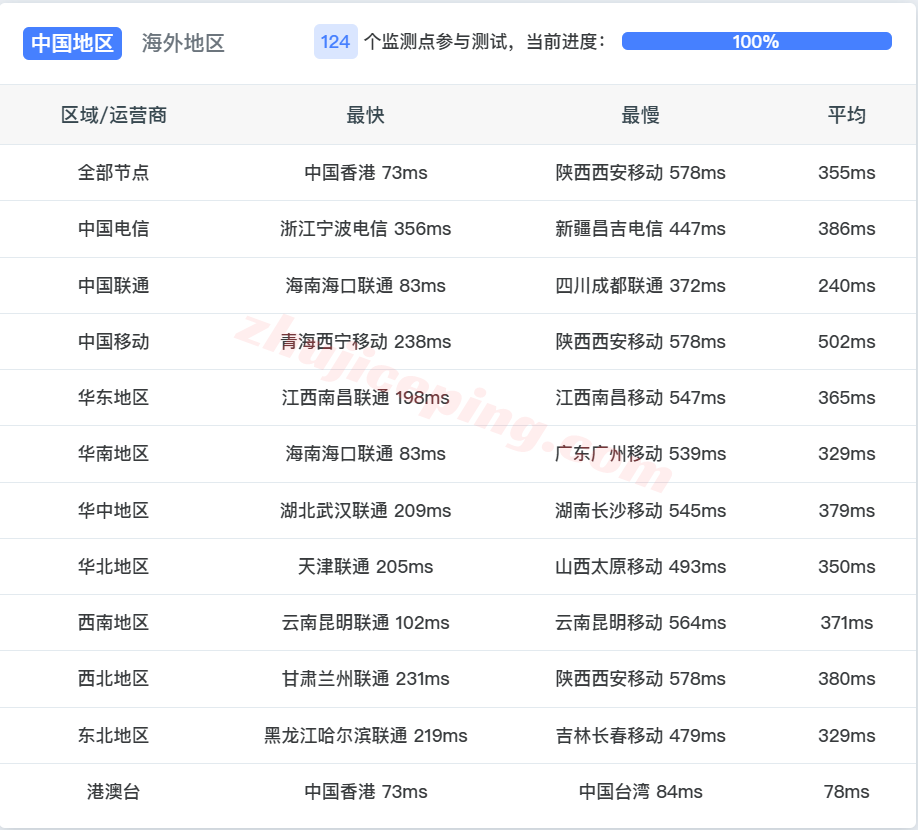918x830 pixels.
Task: Click 329ms average in 华南地区 row
Action: click(847, 454)
